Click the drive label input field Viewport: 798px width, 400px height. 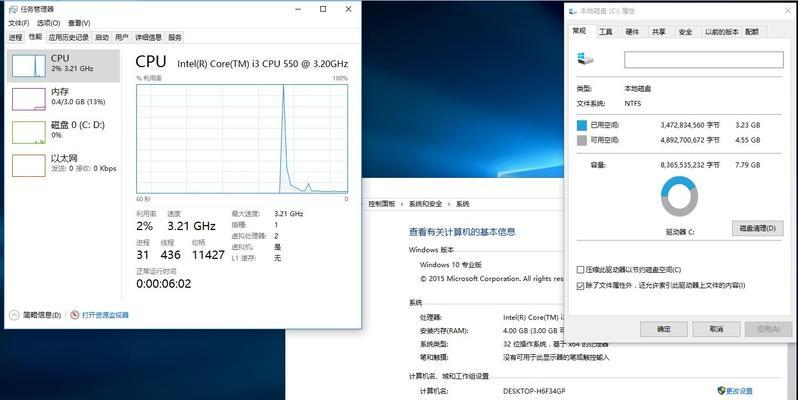click(704, 60)
